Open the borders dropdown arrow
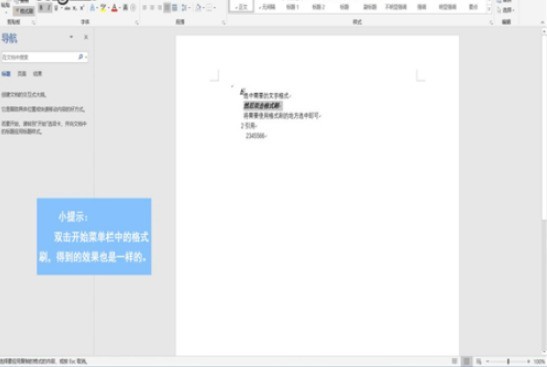Image resolution: width=547 pixels, height=367 pixels. pos(214,8)
